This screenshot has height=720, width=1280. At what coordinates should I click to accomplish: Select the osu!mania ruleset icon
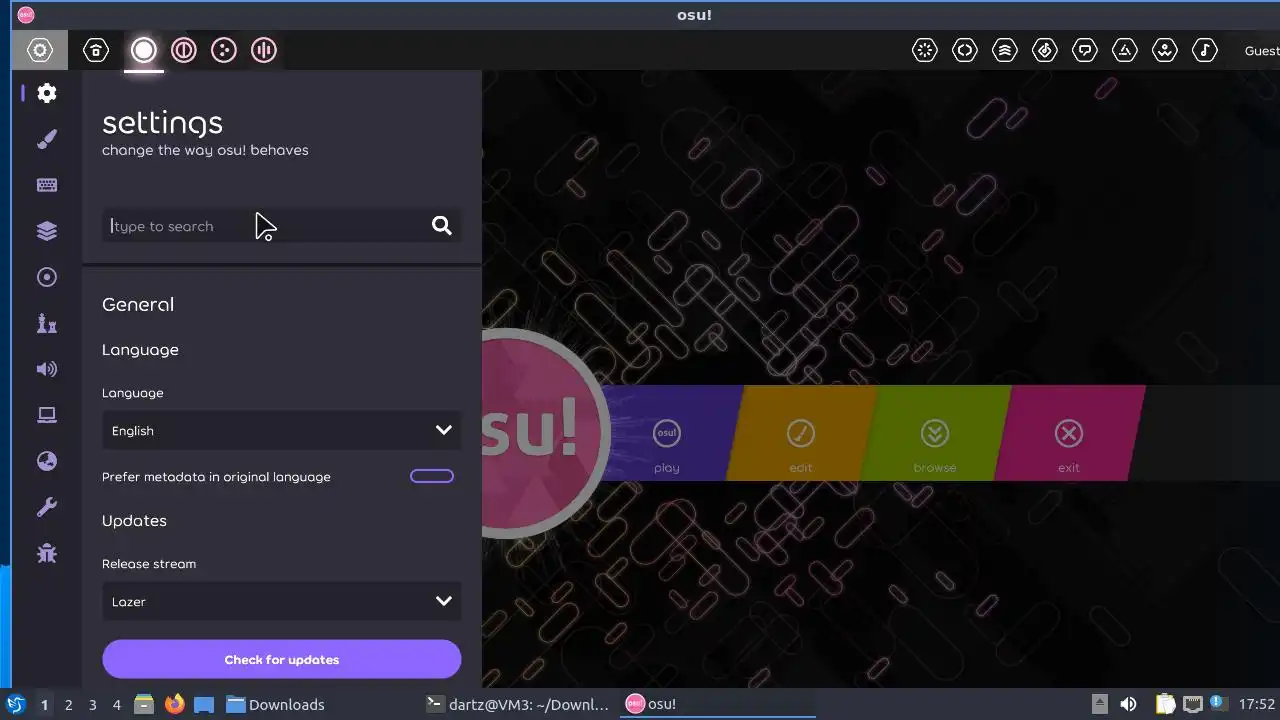[264, 50]
